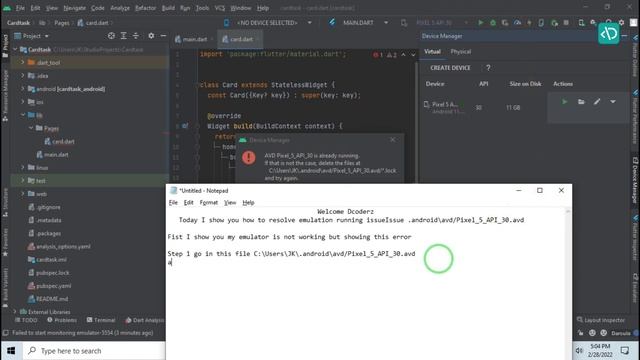Image resolution: width=640 pixels, height=360 pixels.
Task: Click the previous highlighted error up arrow in the editor
Action: [403, 54]
